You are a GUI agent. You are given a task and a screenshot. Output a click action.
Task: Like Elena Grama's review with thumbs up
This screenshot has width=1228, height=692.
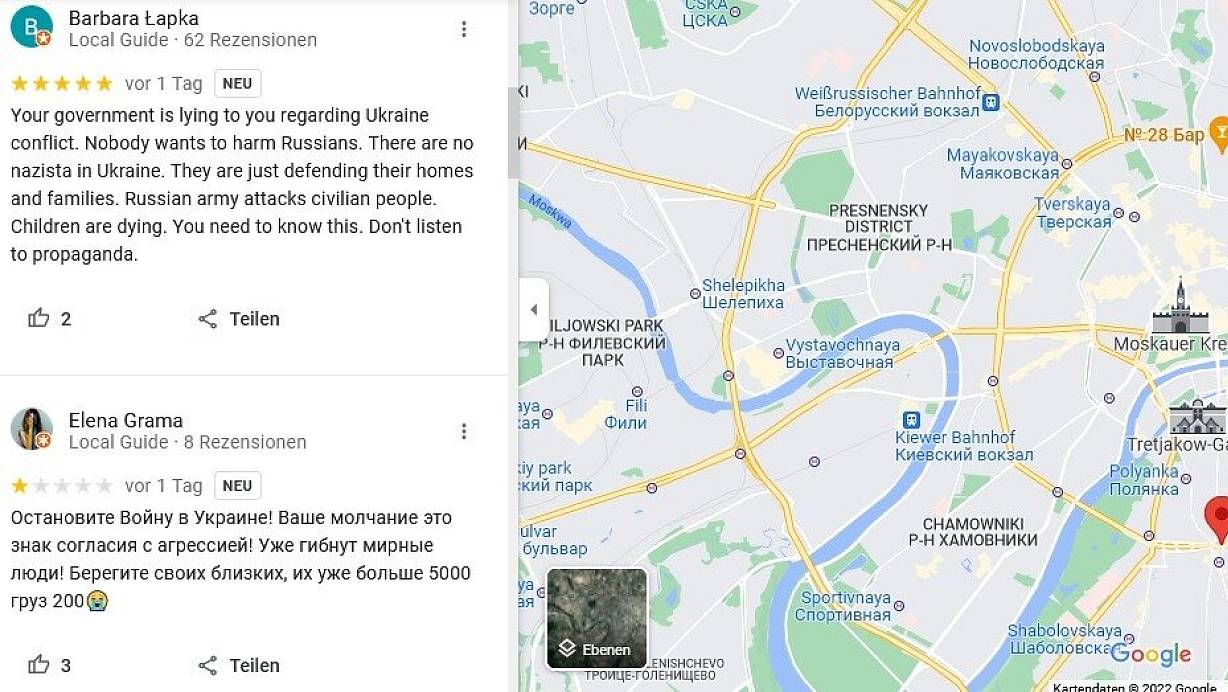click(39, 665)
